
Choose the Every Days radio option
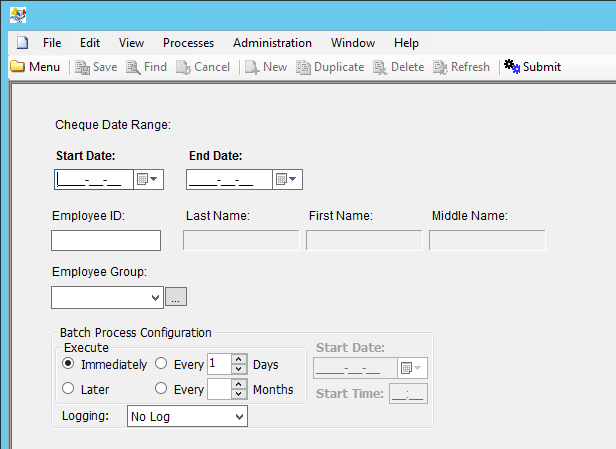[161, 364]
